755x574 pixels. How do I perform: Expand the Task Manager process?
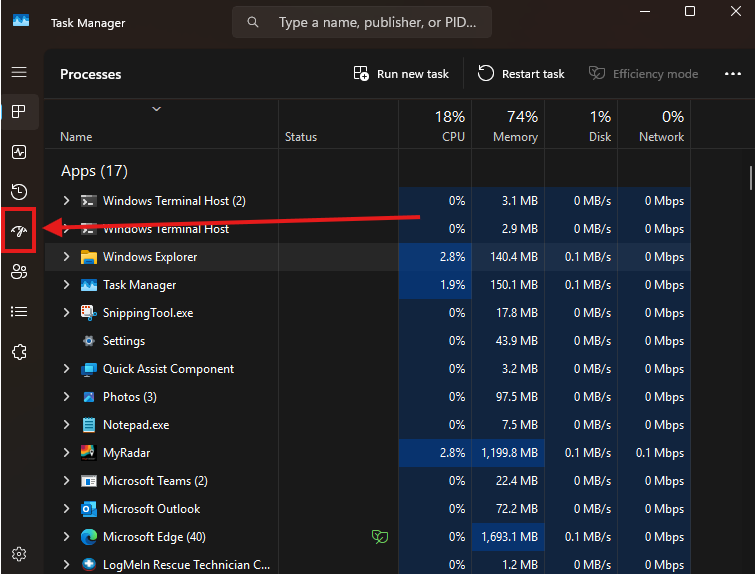[66, 285]
